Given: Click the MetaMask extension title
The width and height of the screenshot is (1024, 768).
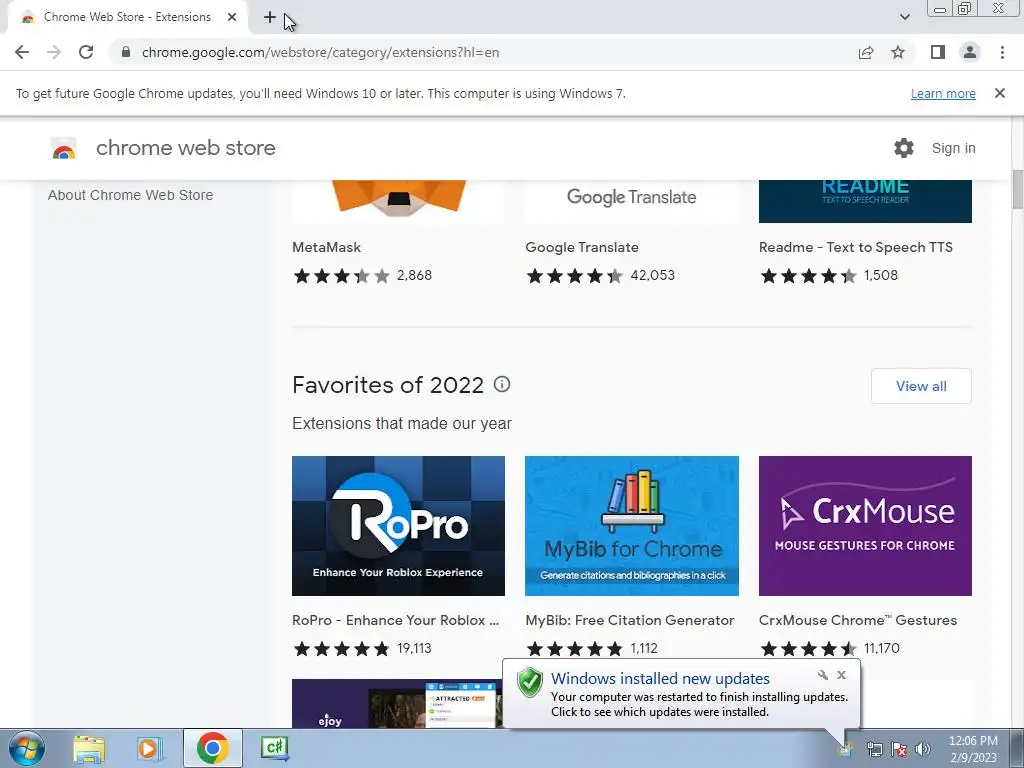Looking at the screenshot, I should [327, 248].
